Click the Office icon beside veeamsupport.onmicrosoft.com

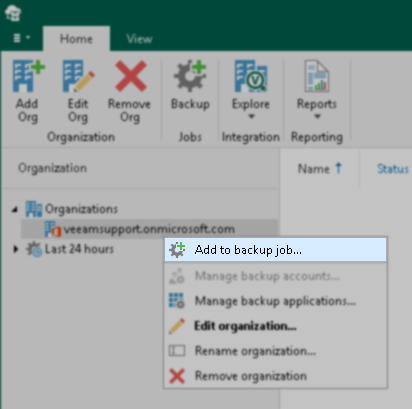pyautogui.click(x=53, y=229)
